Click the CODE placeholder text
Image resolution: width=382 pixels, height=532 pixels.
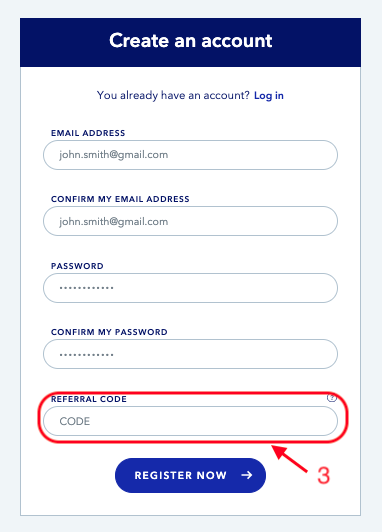(75, 421)
